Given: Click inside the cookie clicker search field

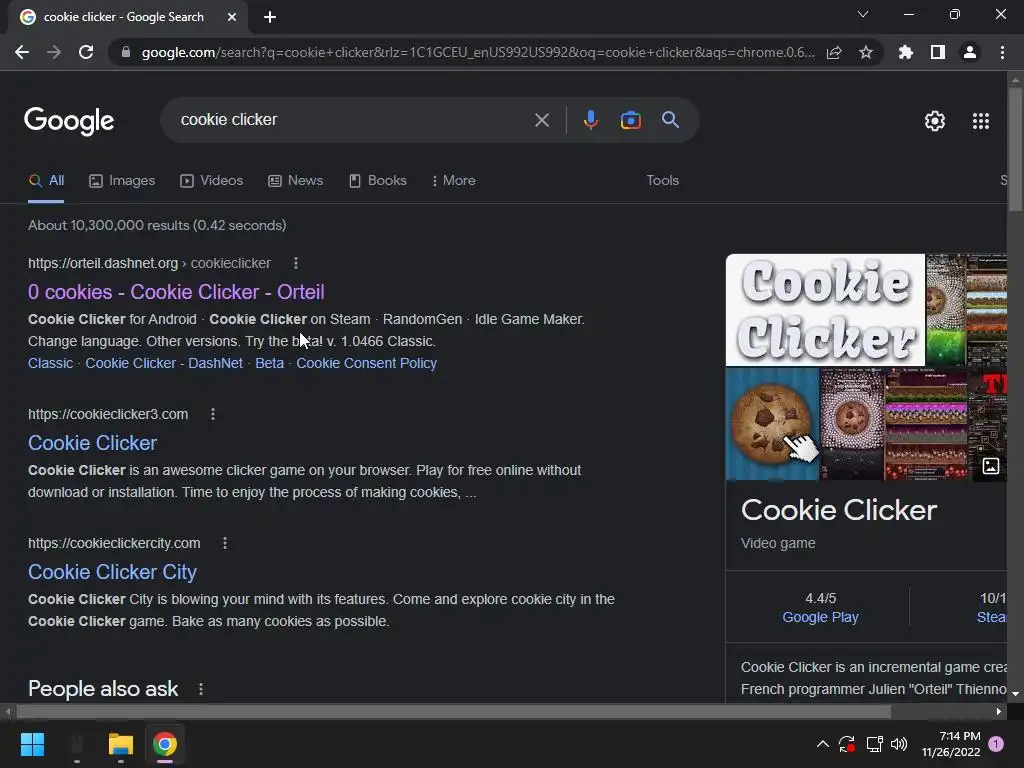Looking at the screenshot, I should 353,120.
